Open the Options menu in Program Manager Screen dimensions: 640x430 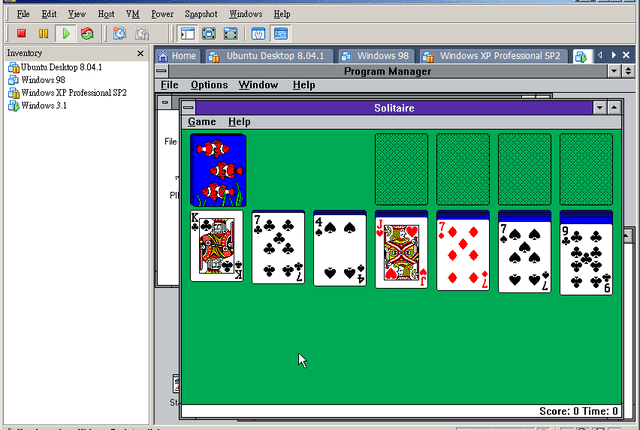(209, 85)
